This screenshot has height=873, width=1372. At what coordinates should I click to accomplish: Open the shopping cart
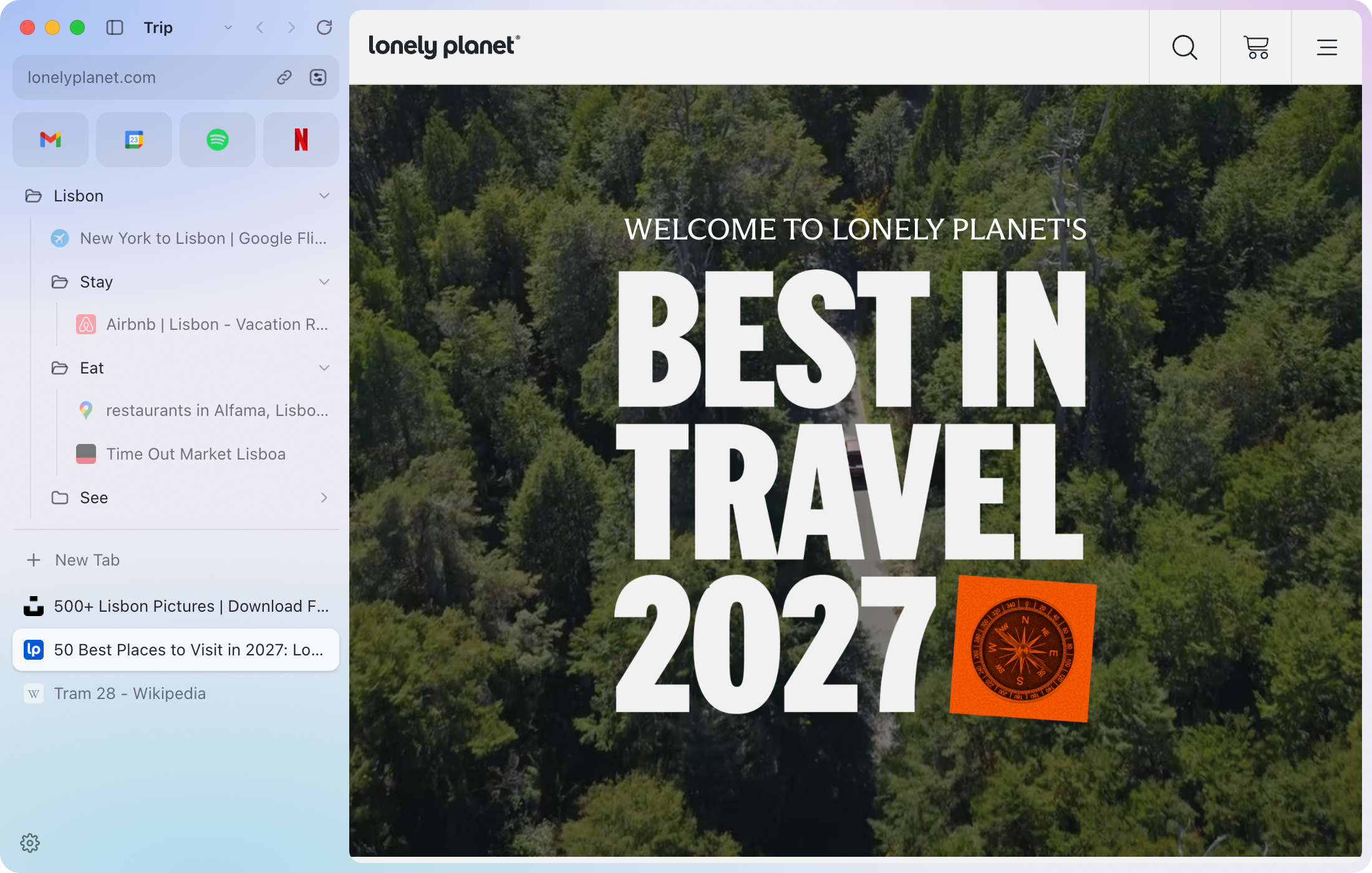coord(1256,47)
